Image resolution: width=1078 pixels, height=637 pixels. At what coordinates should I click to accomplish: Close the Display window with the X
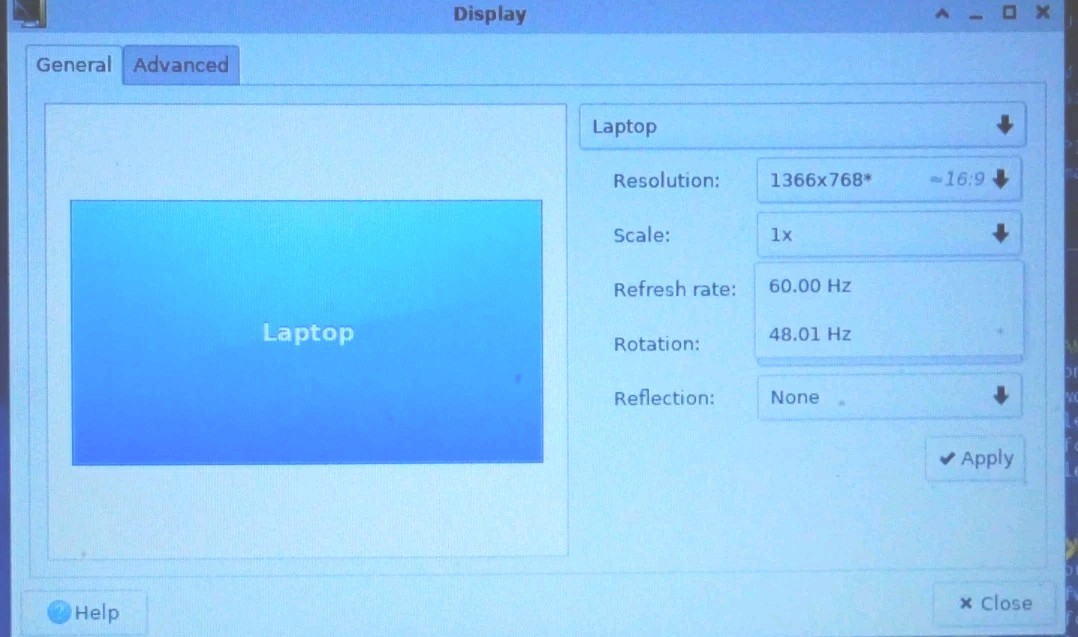(x=1042, y=12)
